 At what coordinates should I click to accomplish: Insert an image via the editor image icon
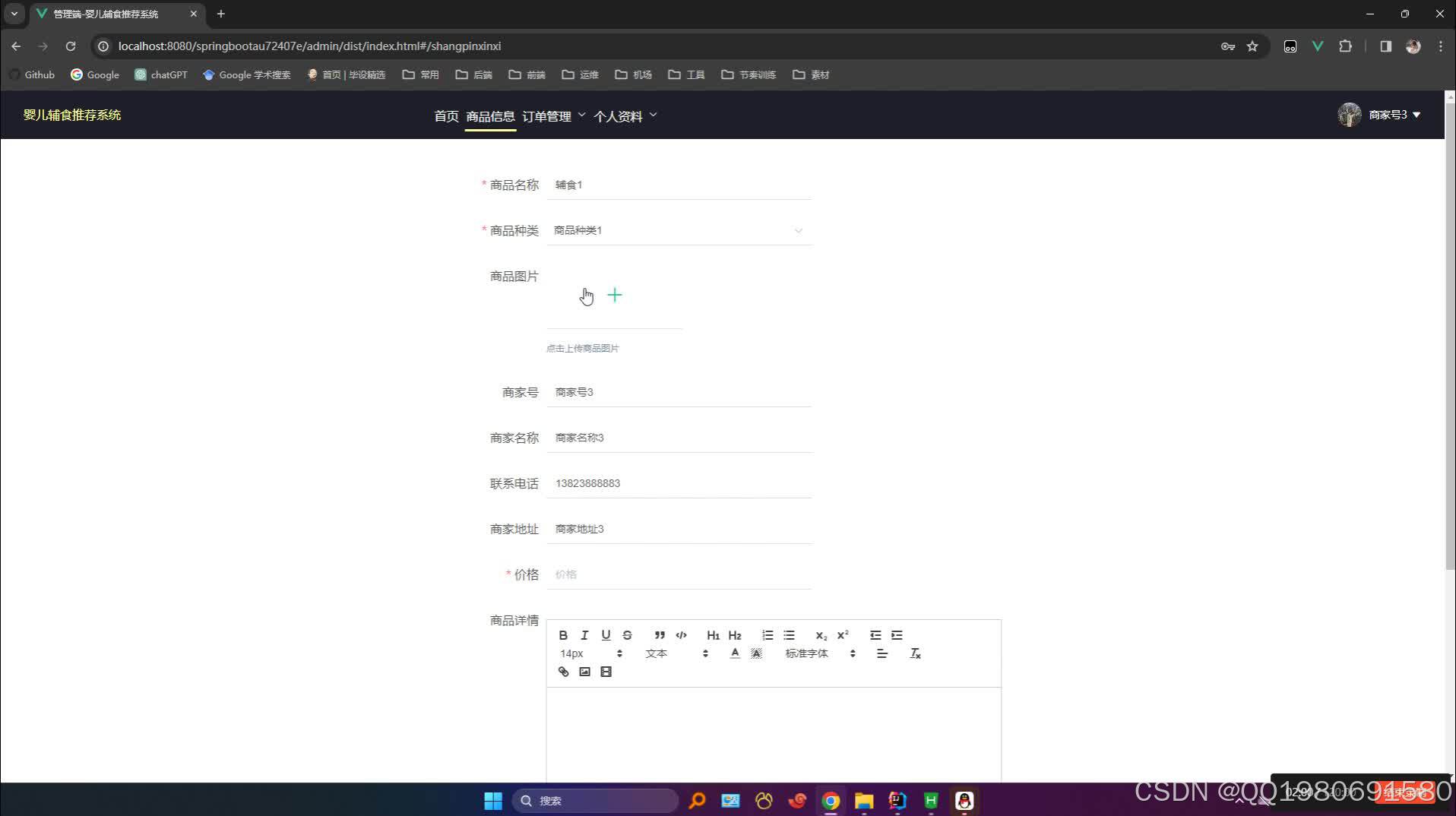(x=584, y=672)
